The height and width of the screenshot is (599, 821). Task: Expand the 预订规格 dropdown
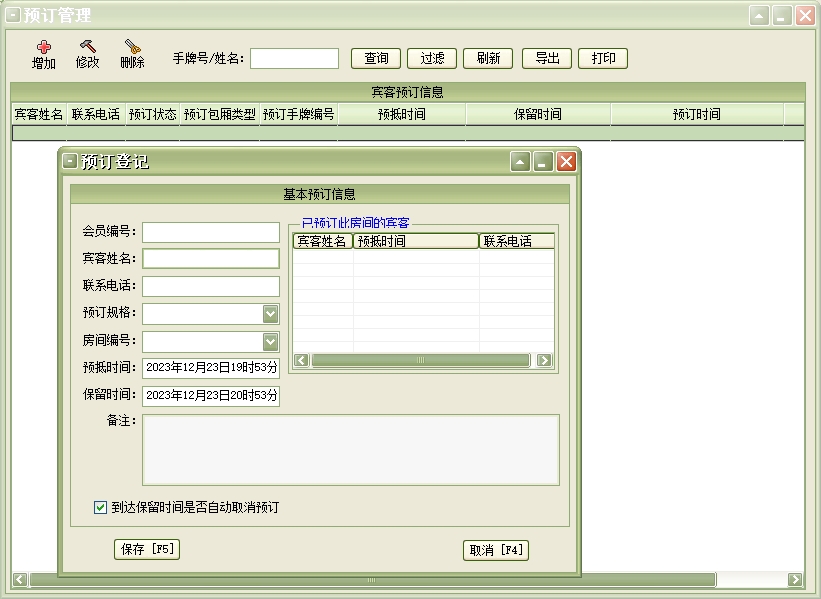tap(270, 314)
